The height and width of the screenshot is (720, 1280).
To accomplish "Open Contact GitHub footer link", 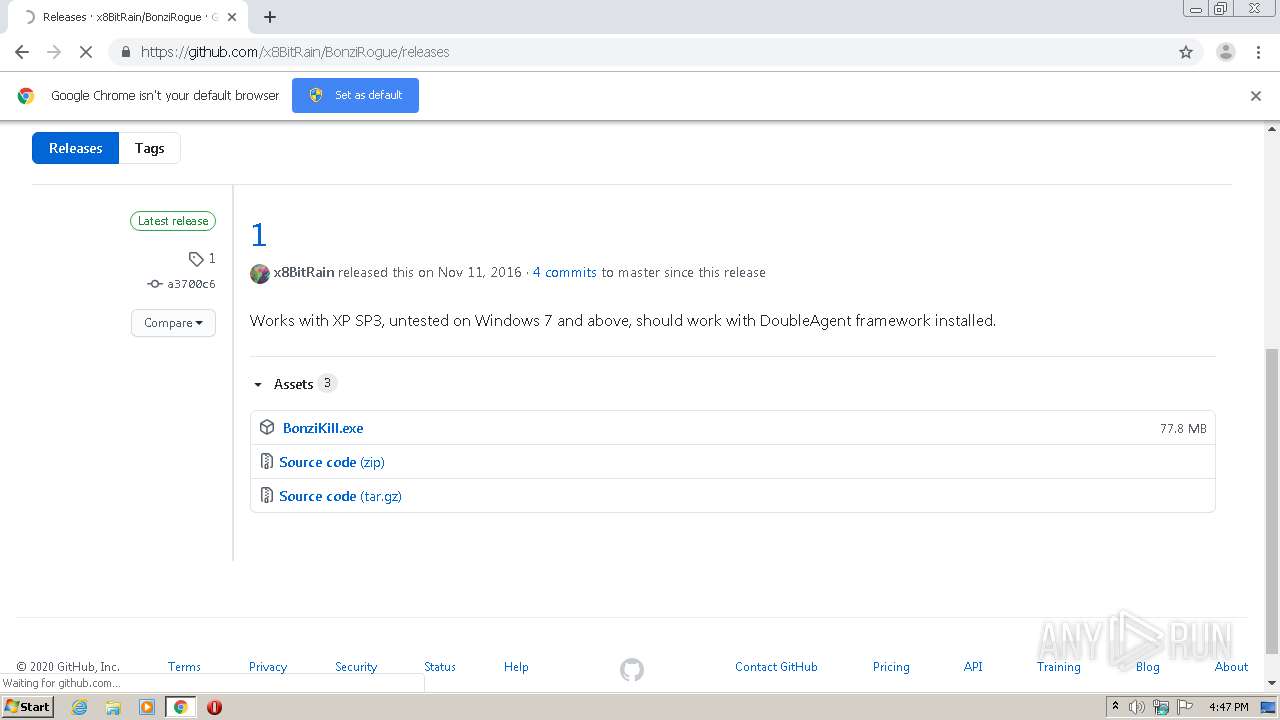I will [776, 667].
